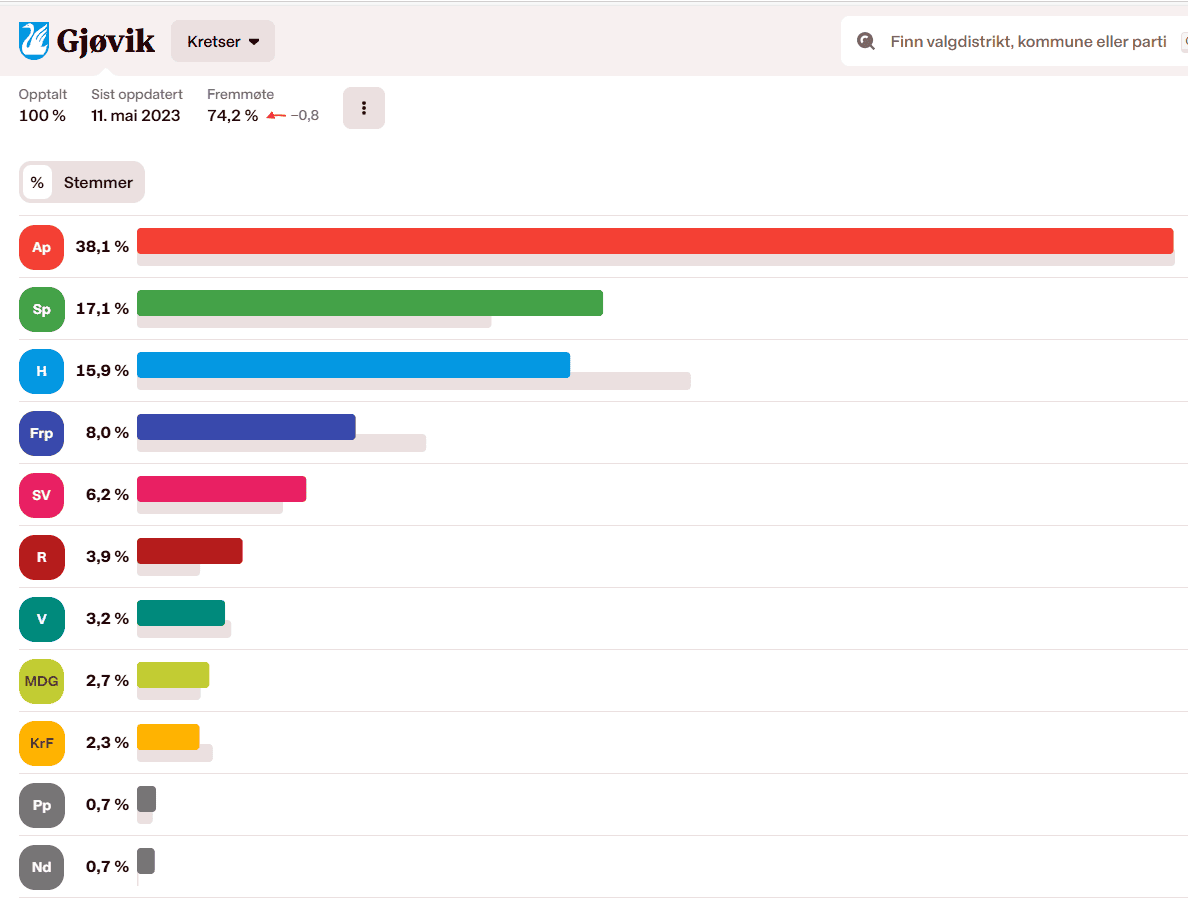
Task: Toggle results to Stemmer vote counts
Action: pos(98,182)
